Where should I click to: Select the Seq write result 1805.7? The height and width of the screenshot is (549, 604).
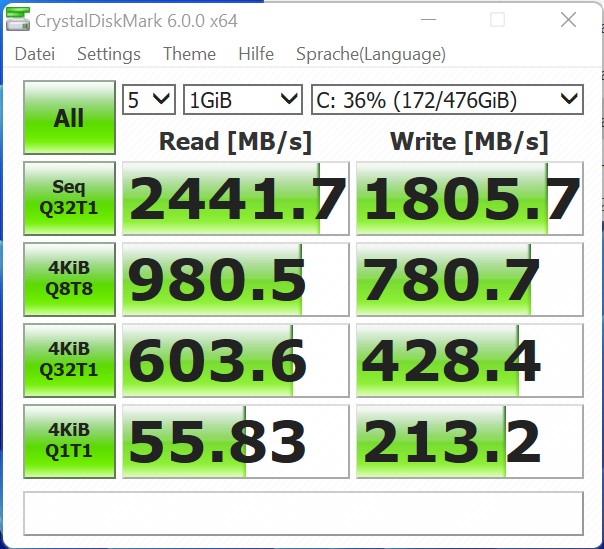(470, 198)
